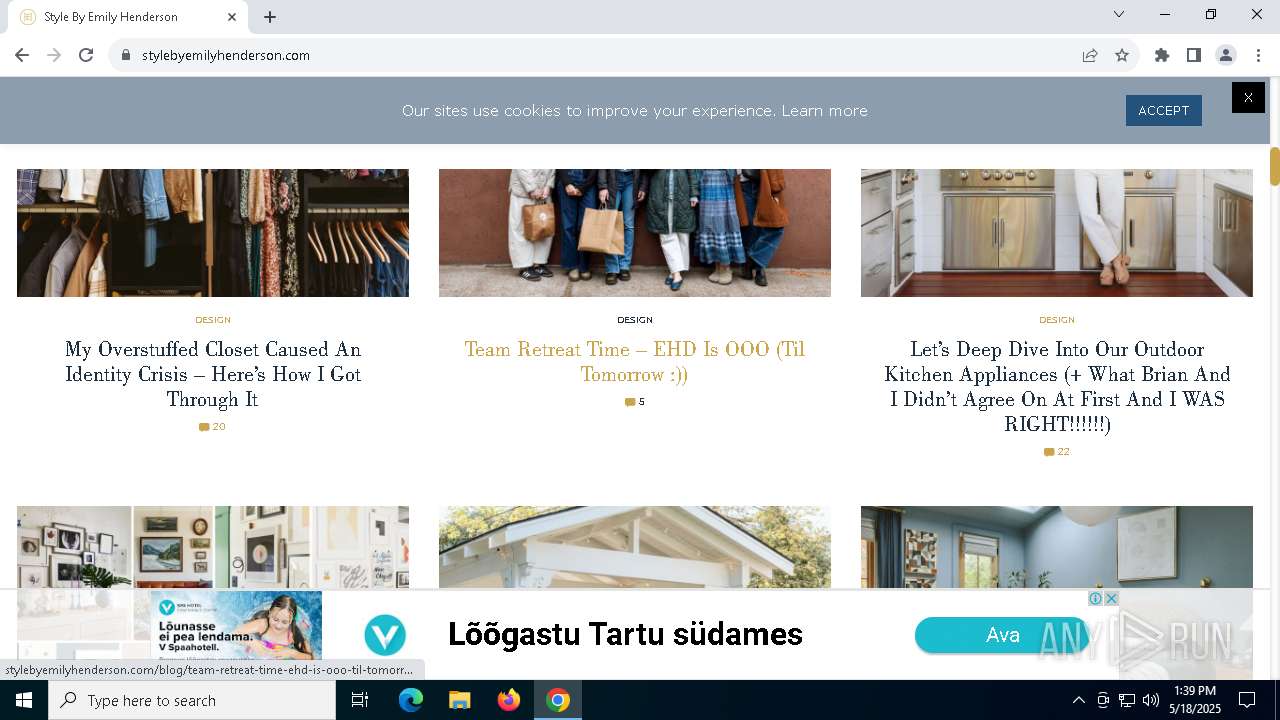Image resolution: width=1280 pixels, height=720 pixels.
Task: Open the notification center icon
Action: click(x=1247, y=700)
